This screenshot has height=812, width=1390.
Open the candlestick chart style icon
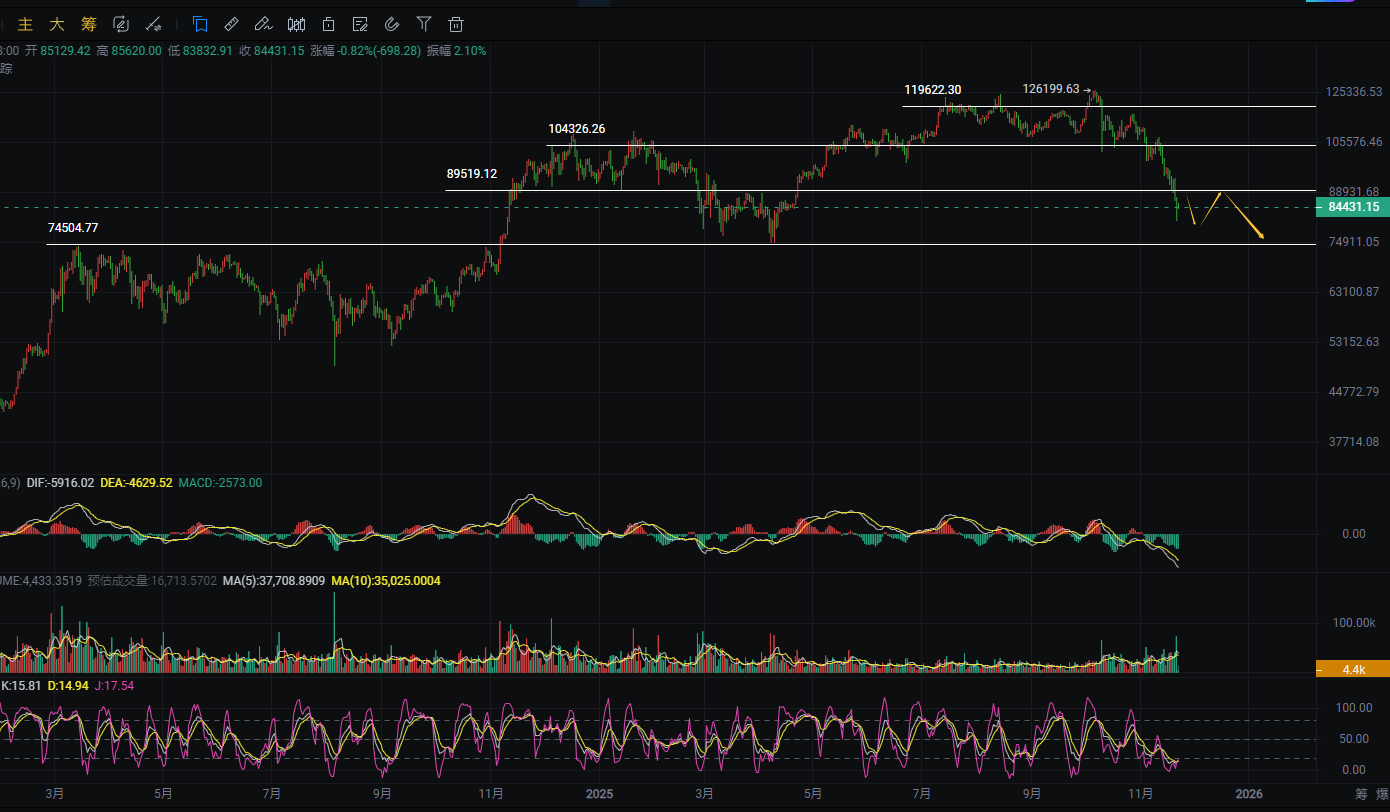pos(296,24)
